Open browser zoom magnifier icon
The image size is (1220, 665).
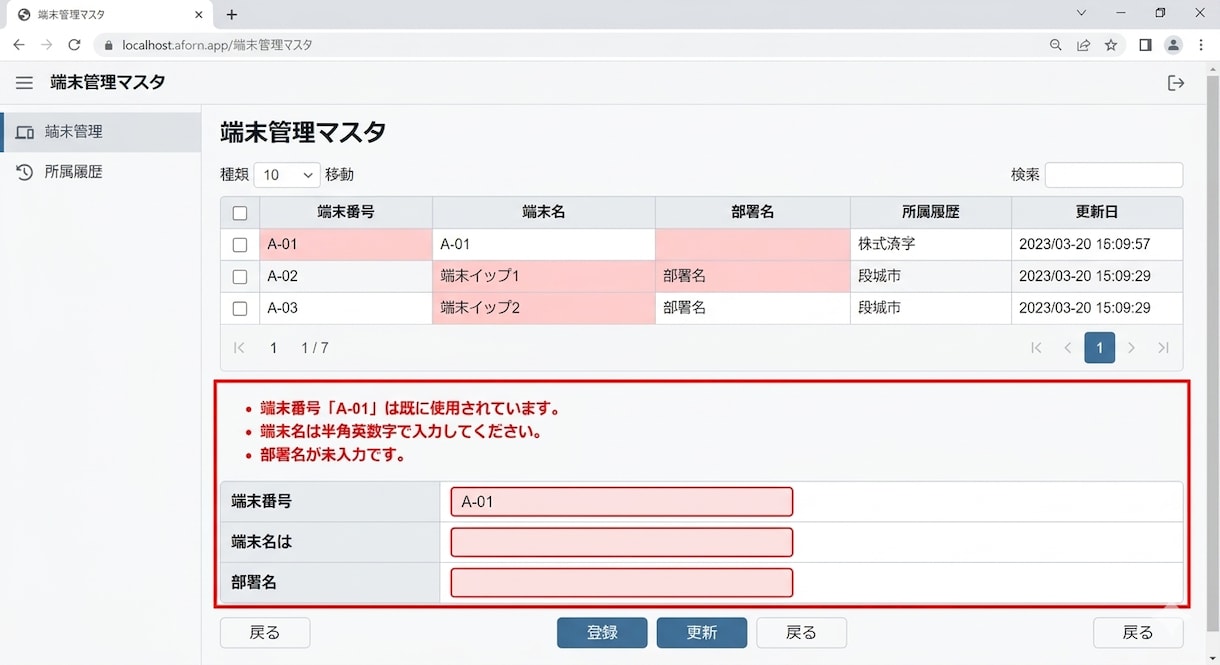coord(1056,45)
